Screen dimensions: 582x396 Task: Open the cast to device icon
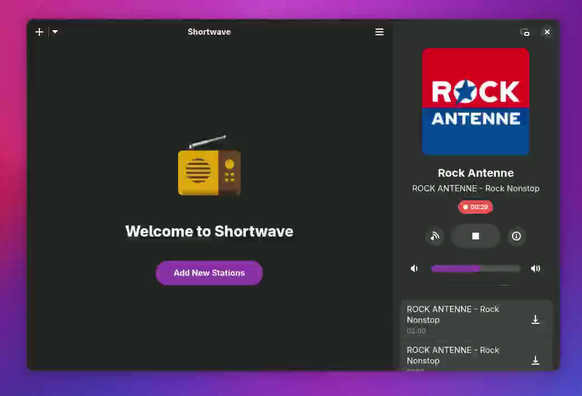pyautogui.click(x=435, y=236)
